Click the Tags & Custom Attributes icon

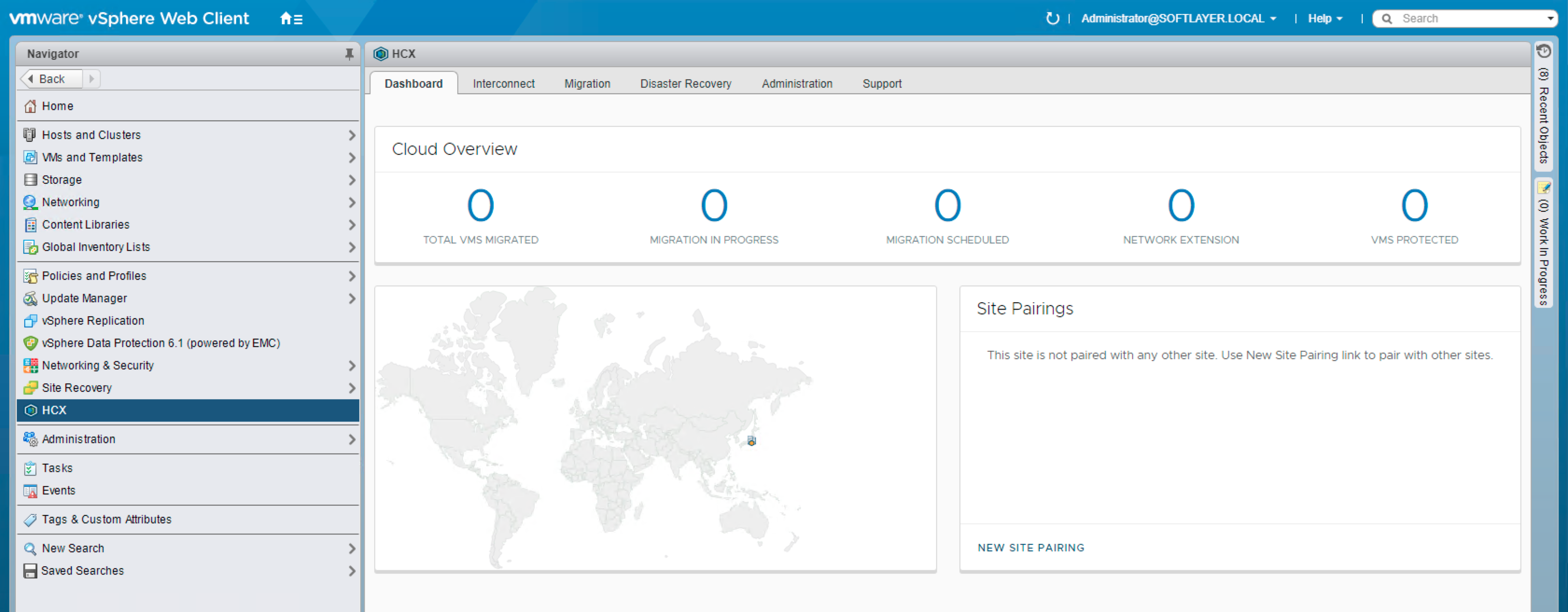pos(30,520)
